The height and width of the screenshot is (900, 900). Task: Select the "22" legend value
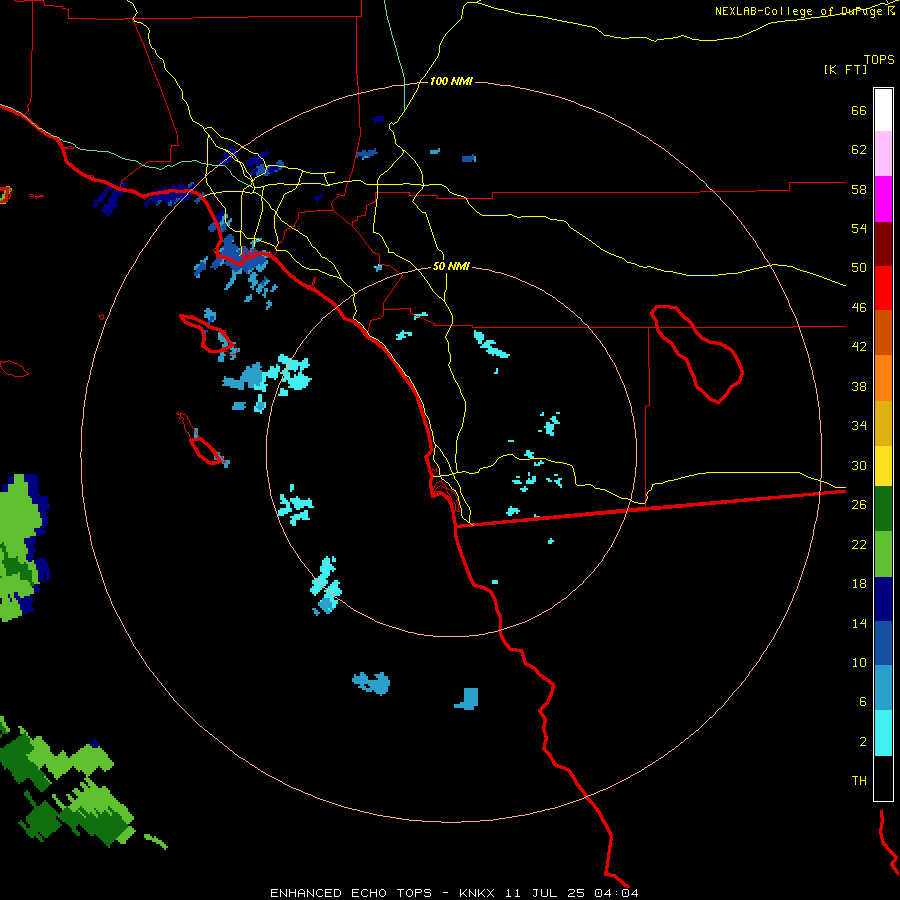(x=859, y=544)
